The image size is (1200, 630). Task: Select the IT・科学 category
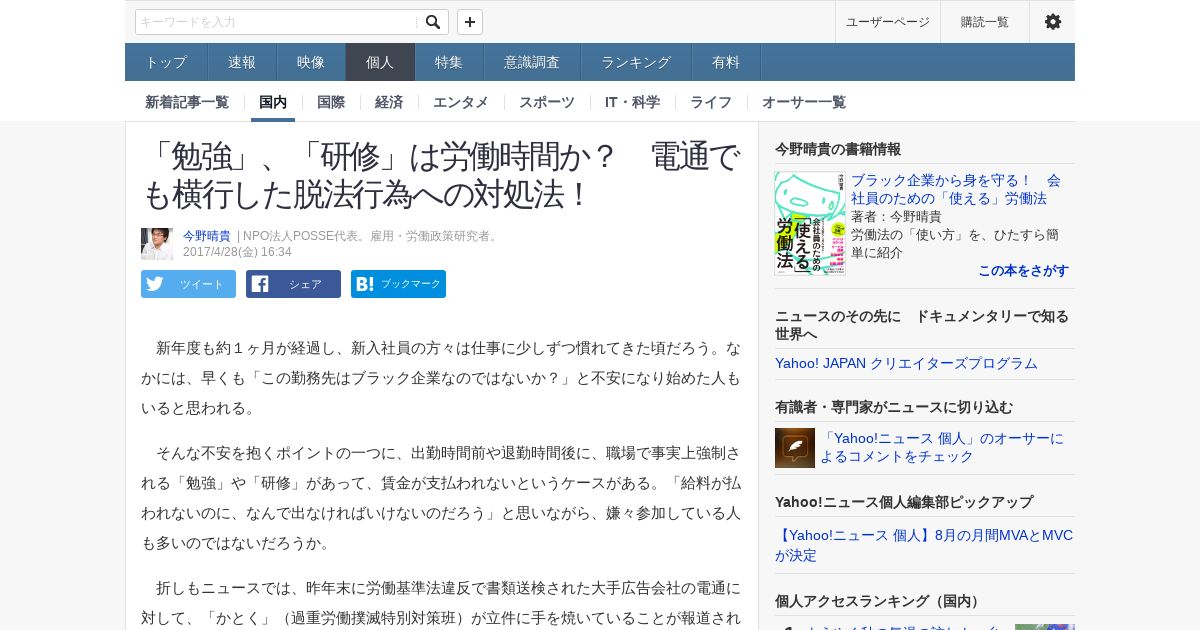tap(632, 102)
